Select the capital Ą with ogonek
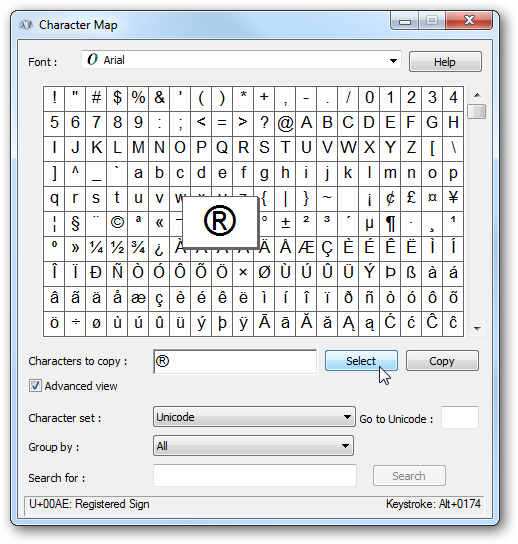 [348, 323]
